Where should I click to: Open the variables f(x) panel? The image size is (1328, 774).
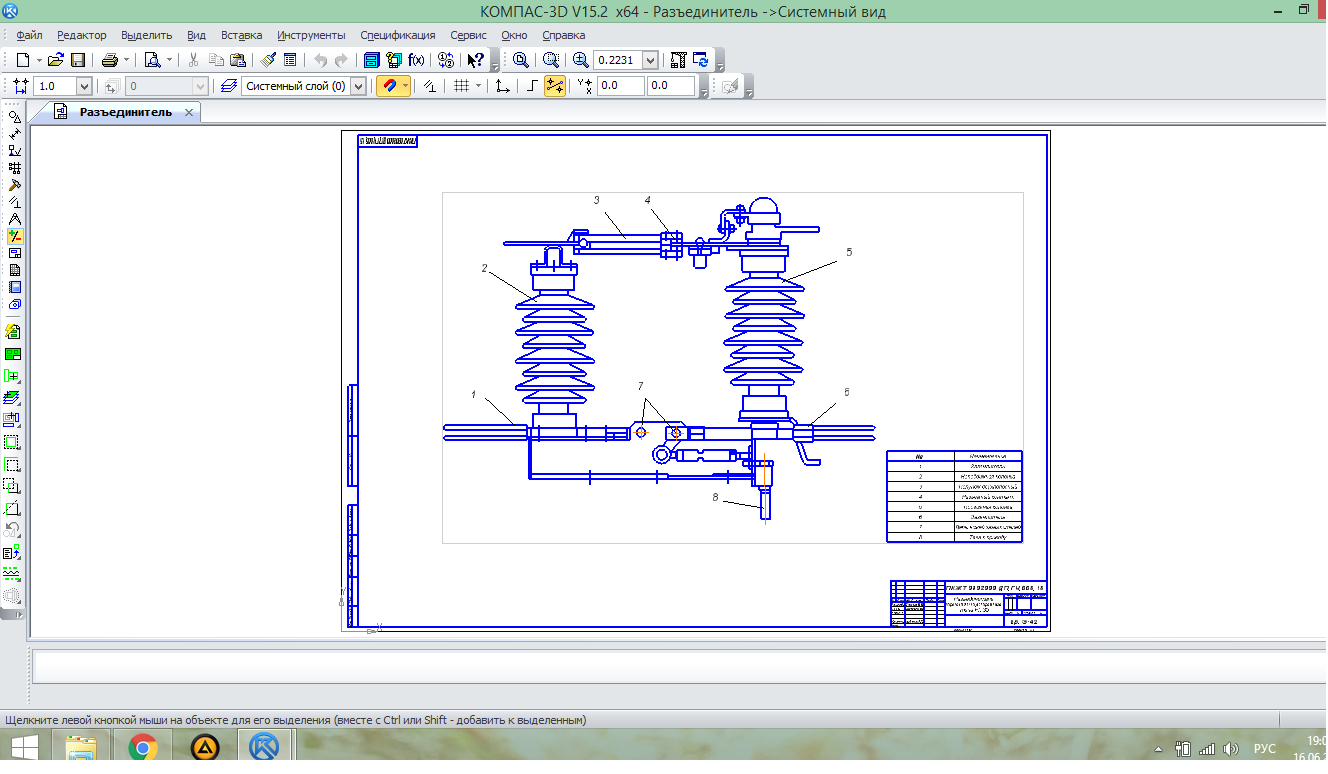click(416, 60)
